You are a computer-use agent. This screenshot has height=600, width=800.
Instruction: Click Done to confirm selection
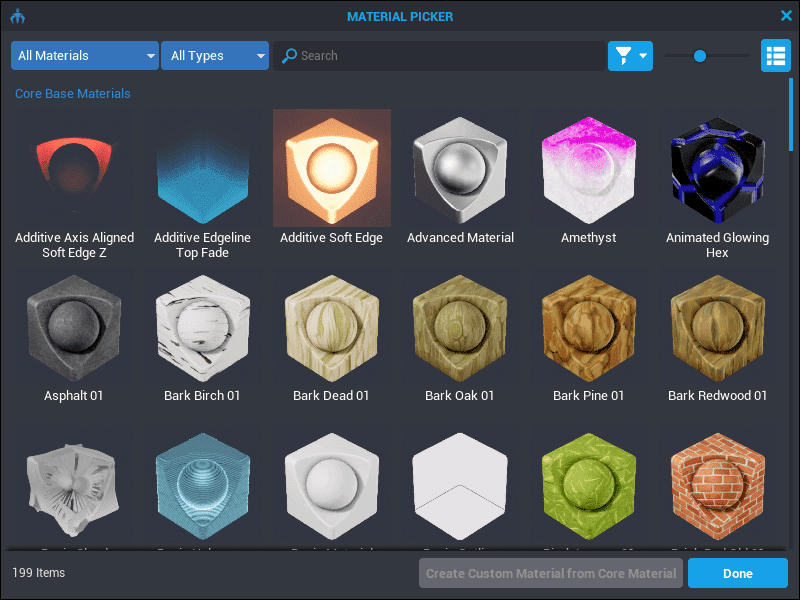click(x=738, y=573)
